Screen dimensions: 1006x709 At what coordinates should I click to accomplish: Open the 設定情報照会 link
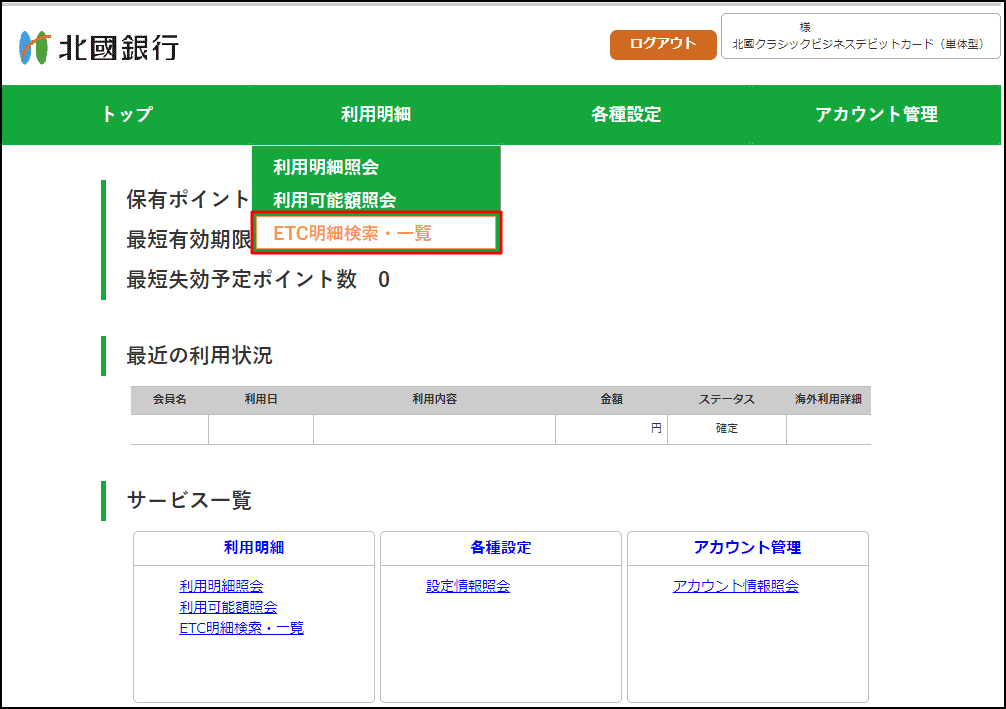[468, 586]
